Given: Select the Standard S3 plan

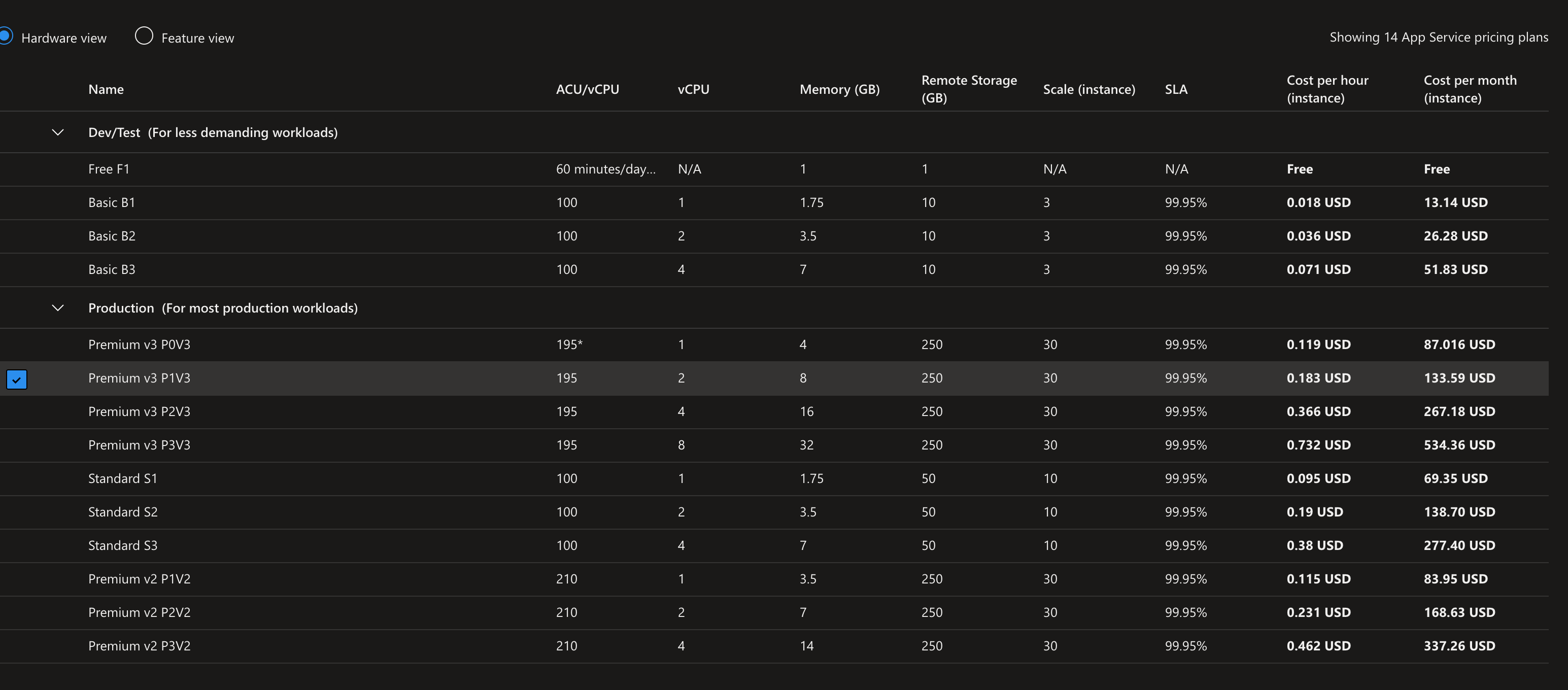Looking at the screenshot, I should pyautogui.click(x=122, y=545).
